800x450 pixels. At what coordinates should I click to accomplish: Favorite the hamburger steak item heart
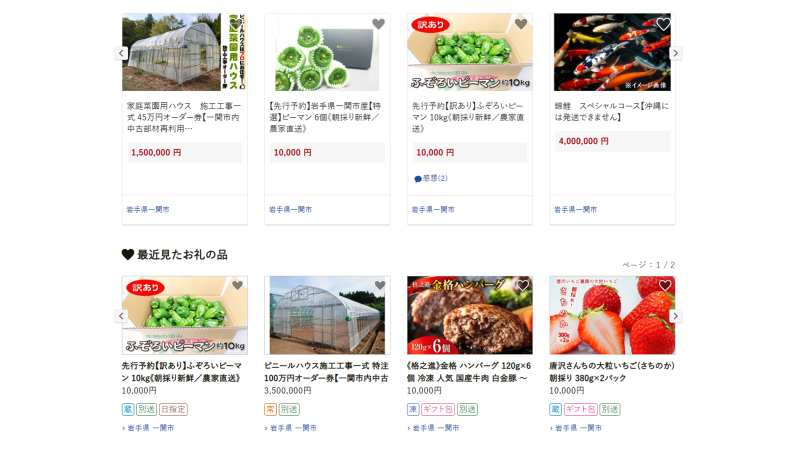(x=522, y=286)
